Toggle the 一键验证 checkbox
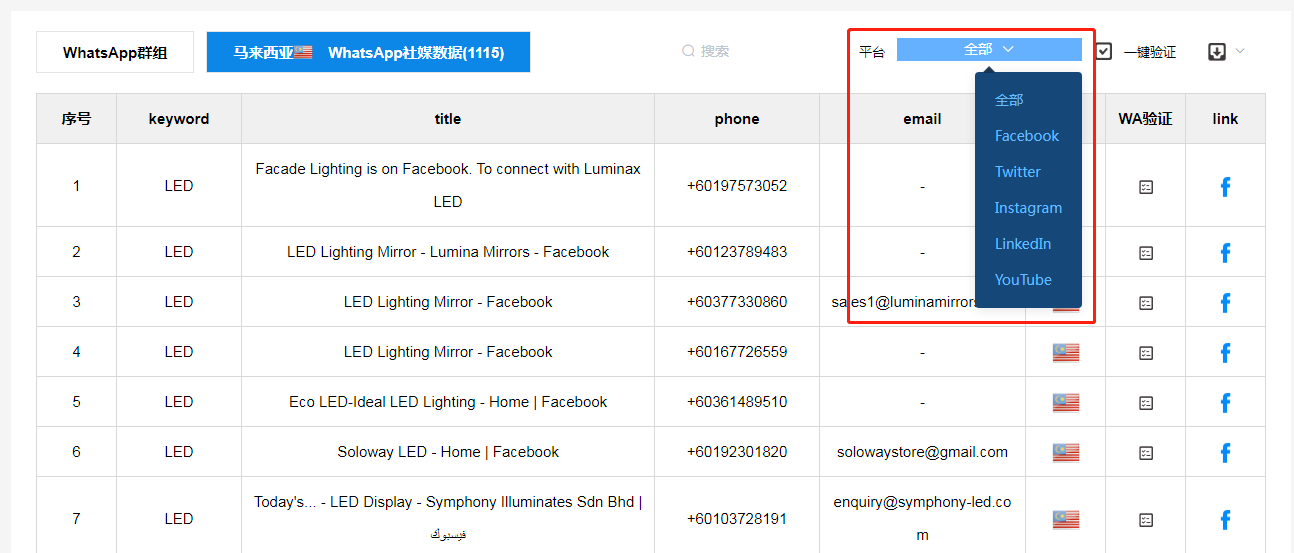The width and height of the screenshot is (1294, 553). click(1104, 51)
